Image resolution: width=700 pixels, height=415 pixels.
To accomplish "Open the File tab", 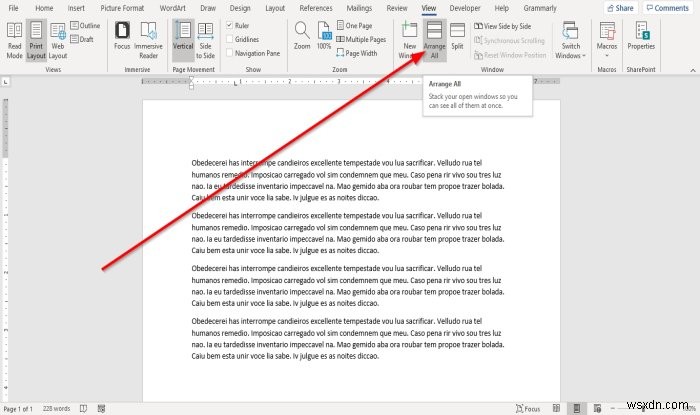I will click(13, 8).
